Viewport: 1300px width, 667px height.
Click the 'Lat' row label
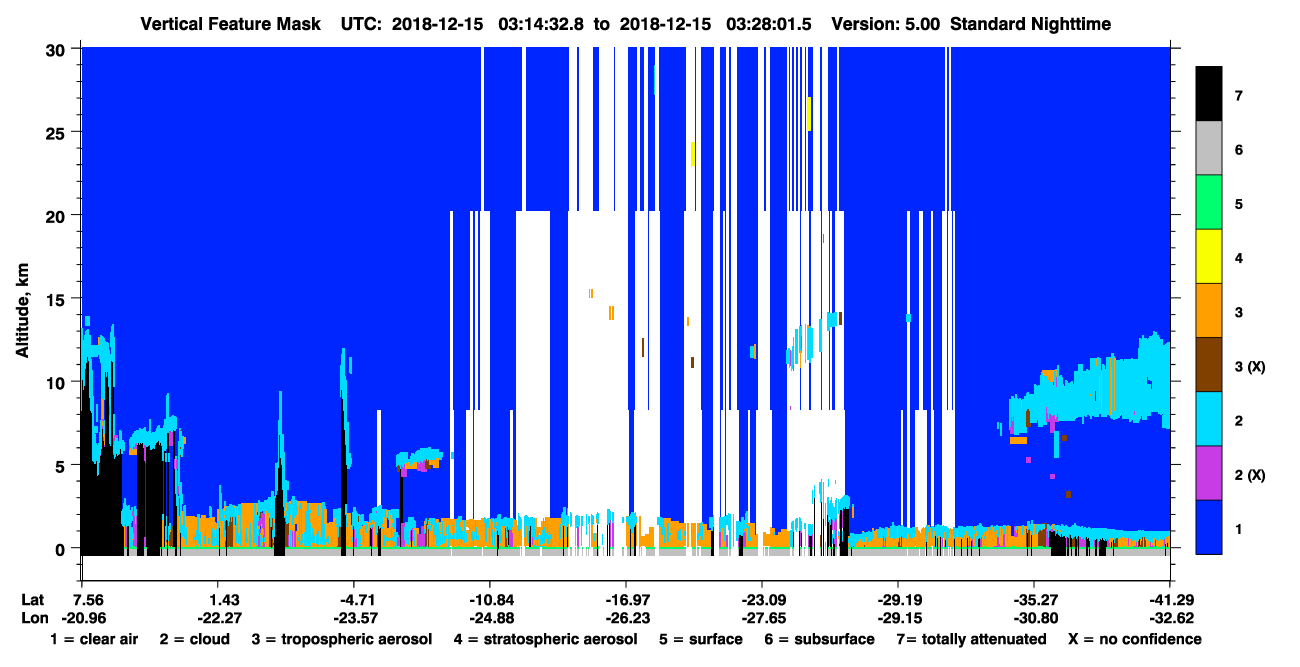pyautogui.click(x=33, y=599)
